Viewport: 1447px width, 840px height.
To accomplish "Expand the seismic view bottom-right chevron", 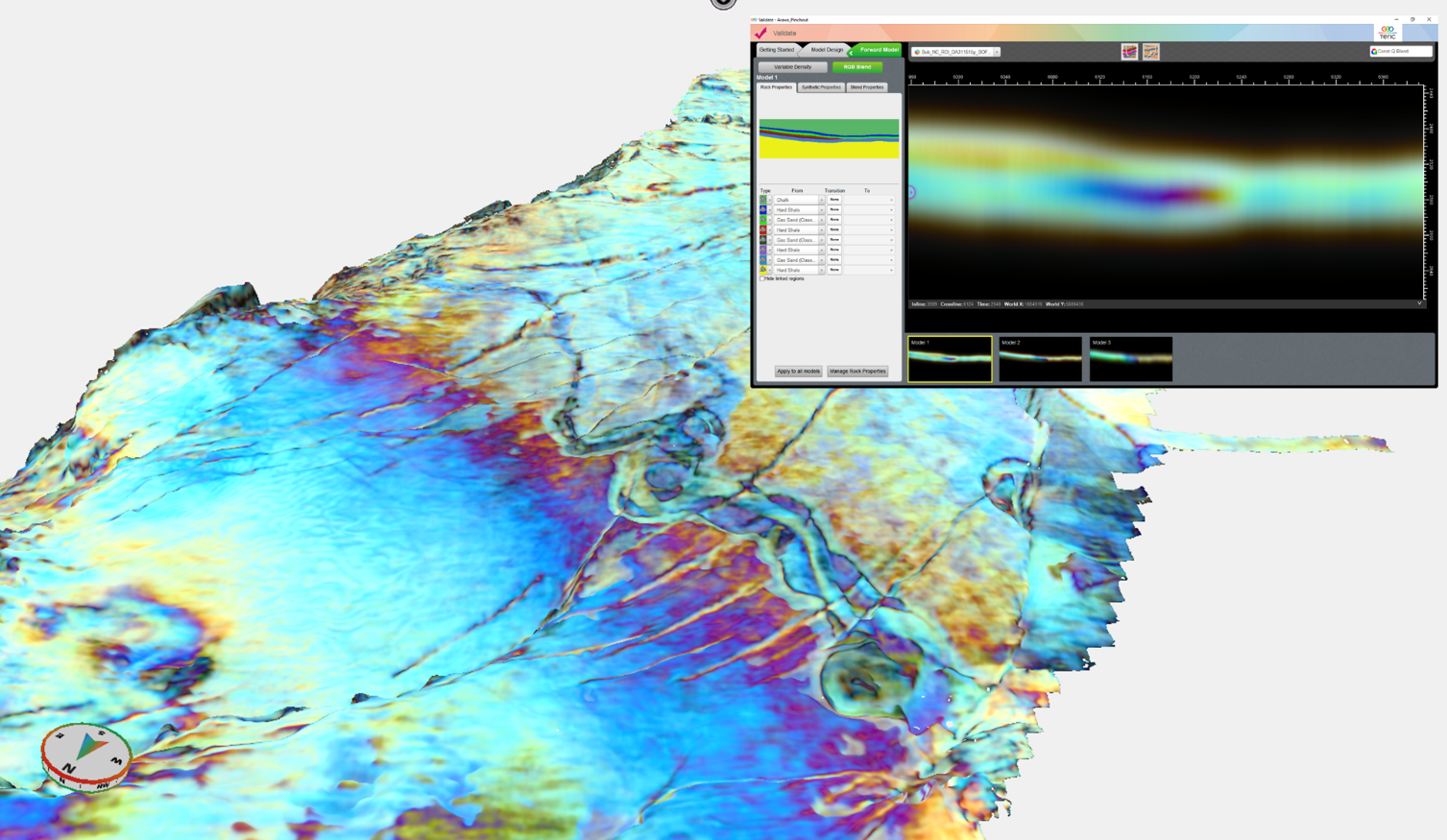I will 1419,303.
